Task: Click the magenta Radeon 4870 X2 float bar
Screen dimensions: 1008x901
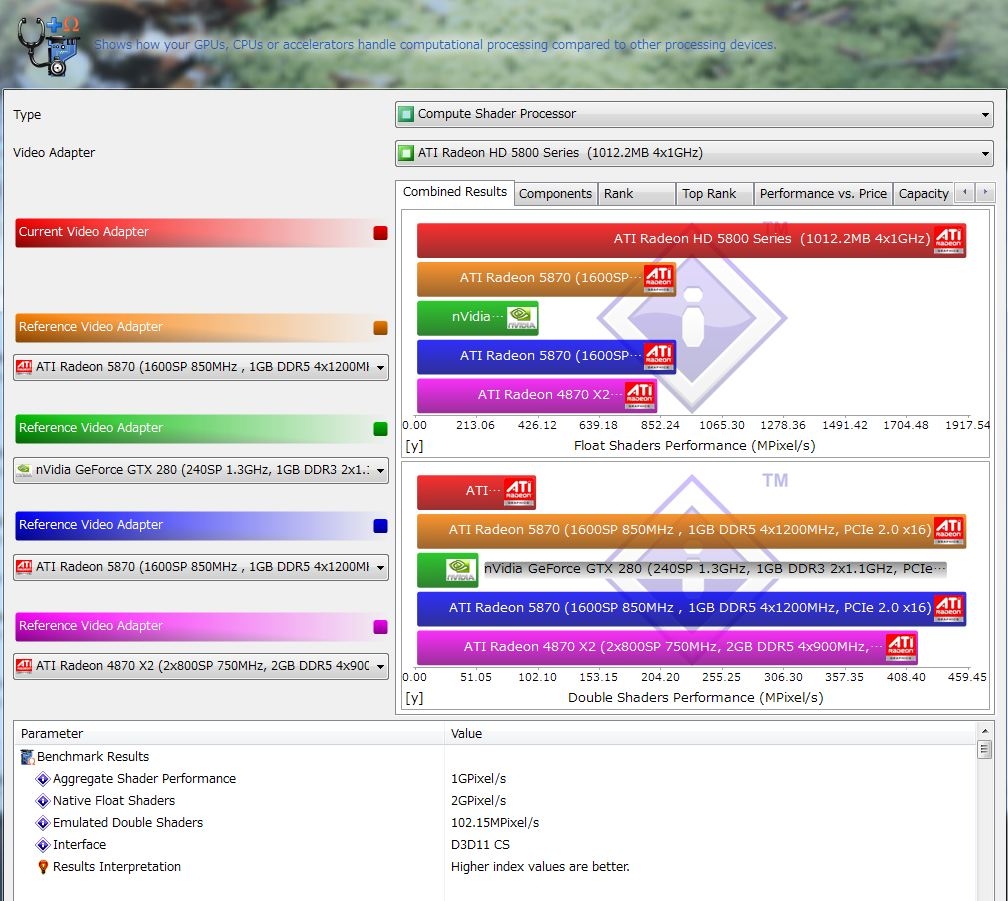Action: [537, 395]
